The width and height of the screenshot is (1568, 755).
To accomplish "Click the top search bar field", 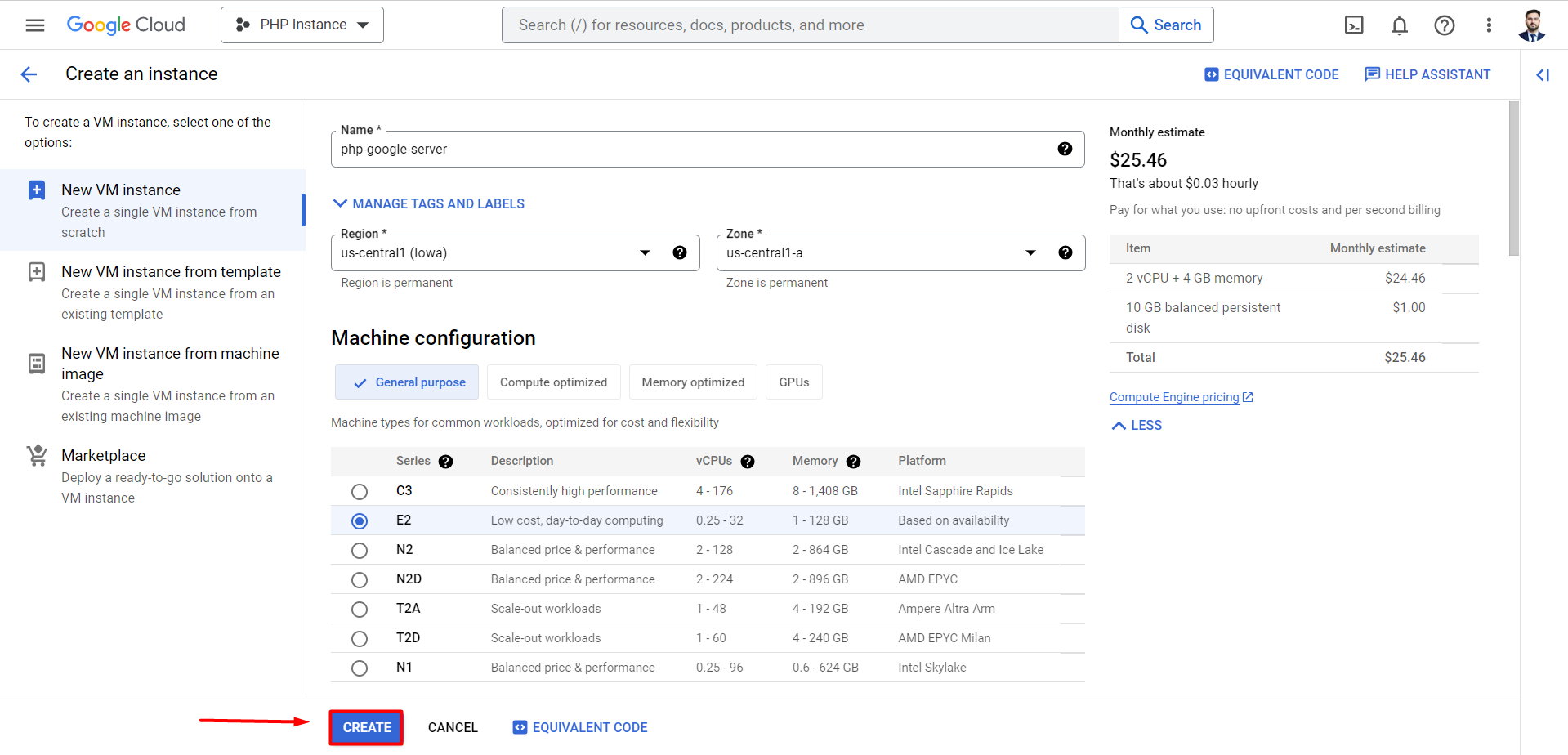I will tap(810, 25).
